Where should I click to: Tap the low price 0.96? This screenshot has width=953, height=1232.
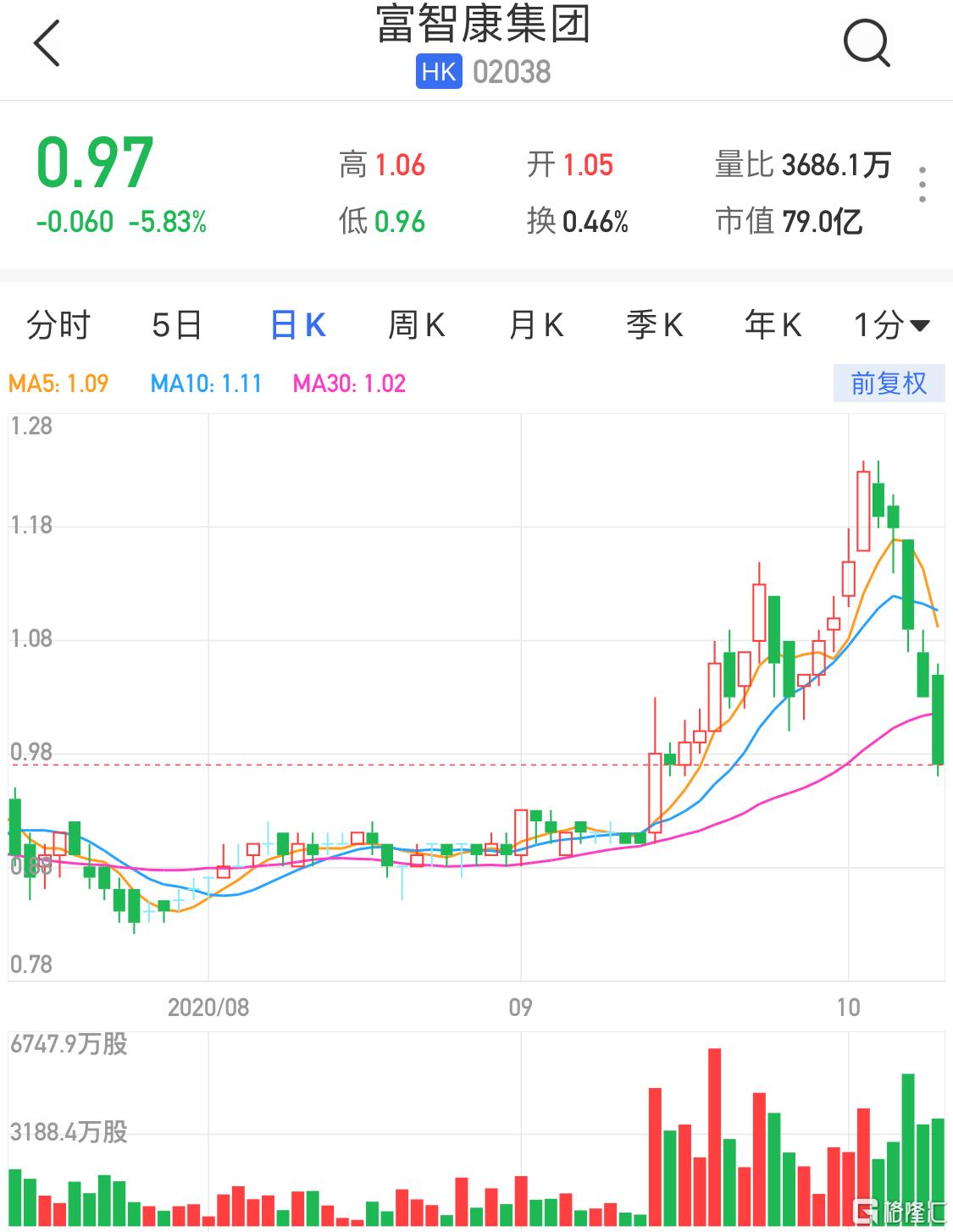pyautogui.click(x=400, y=222)
